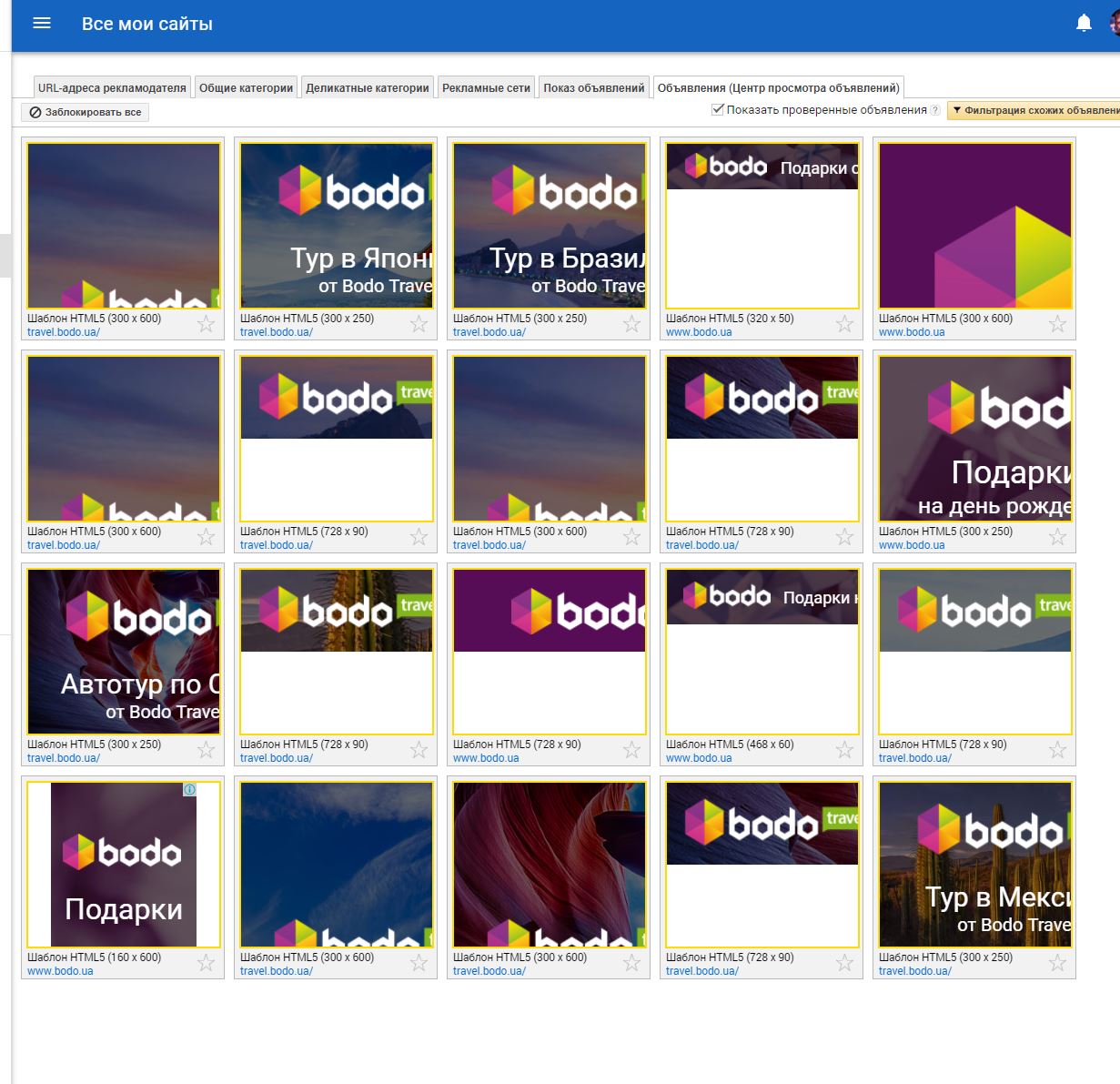Open www.bodo.ua link under 160 x 600 ad
1120x1084 pixels.
[60, 971]
